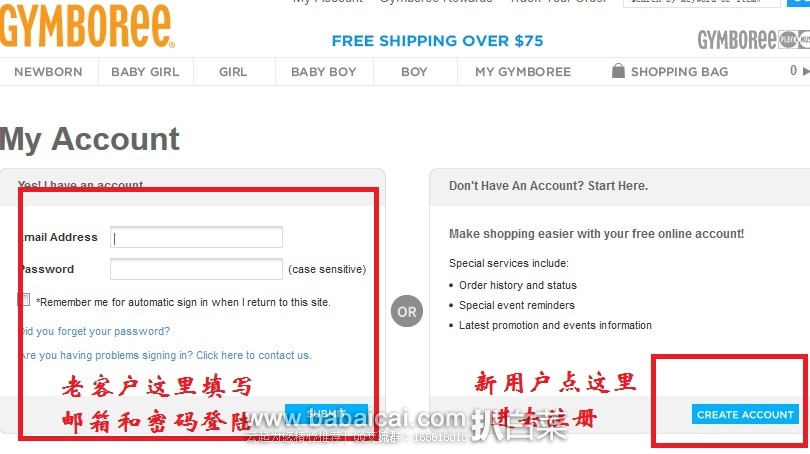Open the BABY GIRL menu
Screen dimensions: 810x454
(x=145, y=72)
